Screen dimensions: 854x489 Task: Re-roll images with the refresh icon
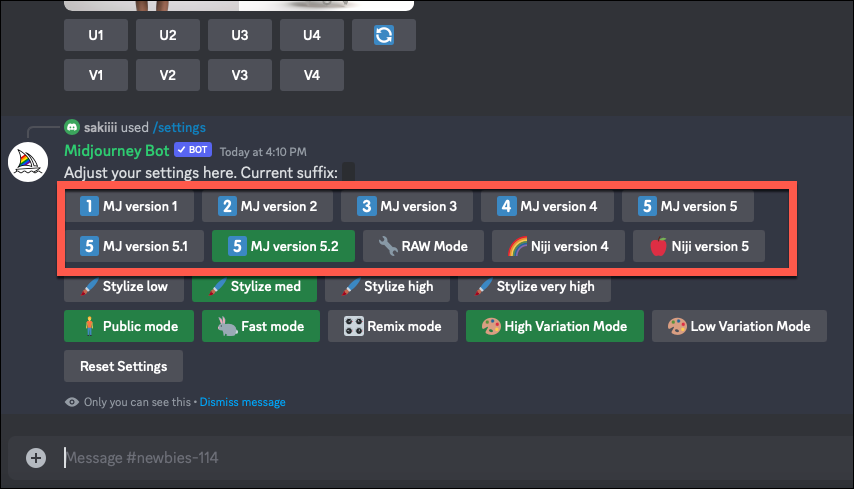pyautogui.click(x=384, y=35)
